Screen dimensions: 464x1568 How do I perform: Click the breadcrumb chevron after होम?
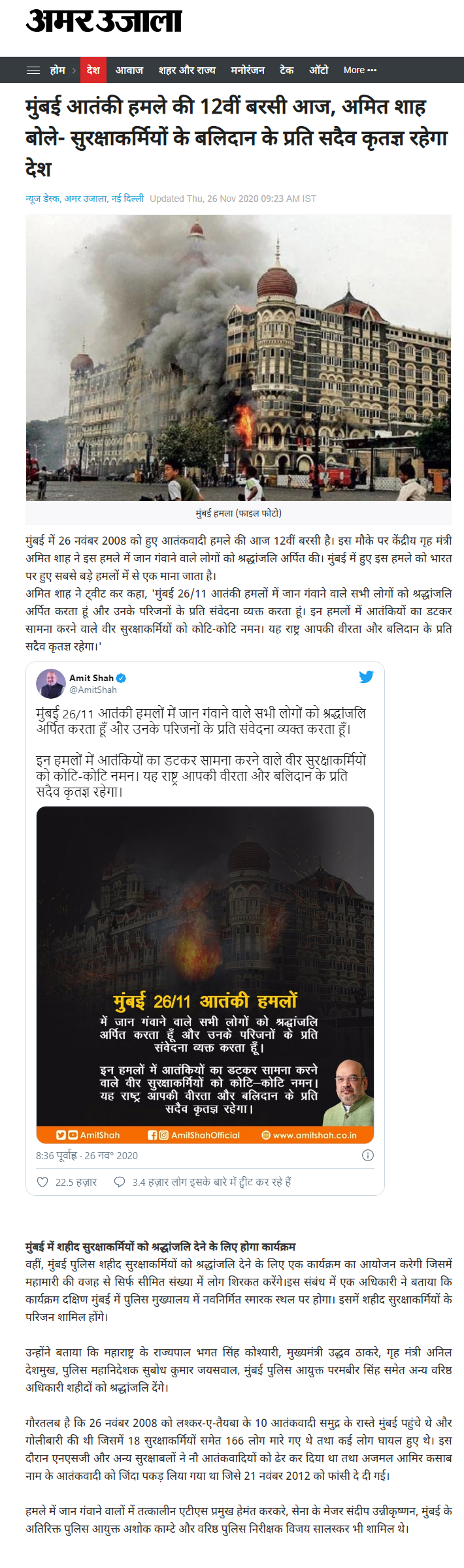point(74,70)
